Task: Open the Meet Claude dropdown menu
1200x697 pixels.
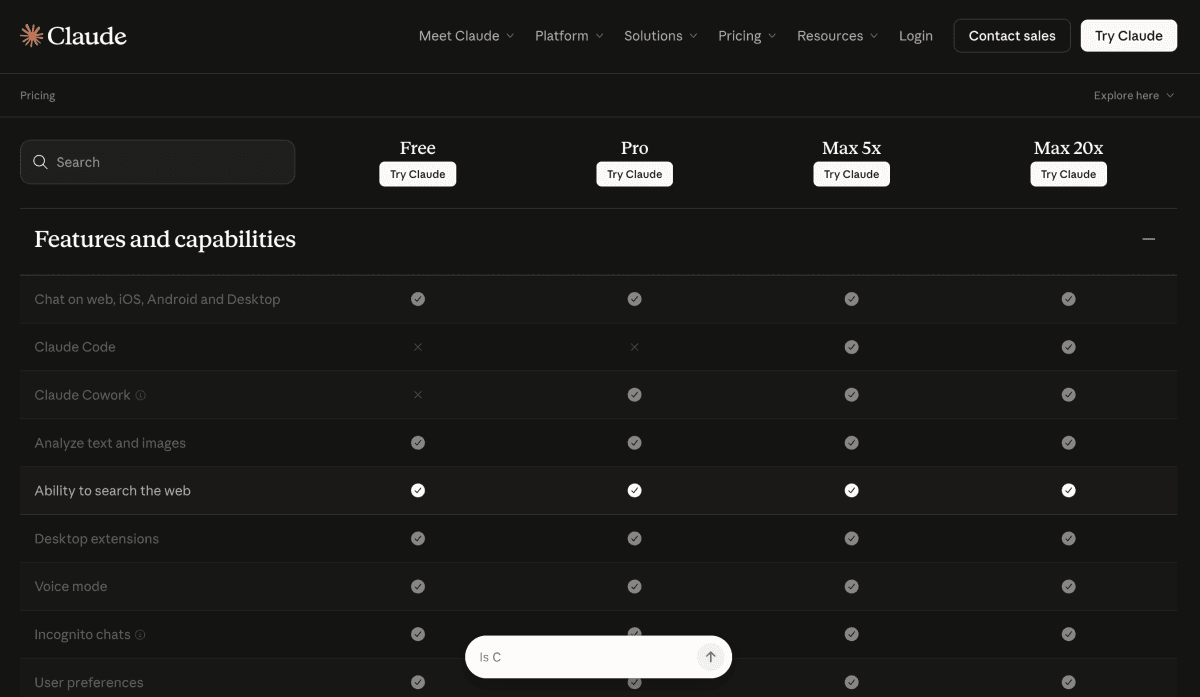Action: click(466, 36)
